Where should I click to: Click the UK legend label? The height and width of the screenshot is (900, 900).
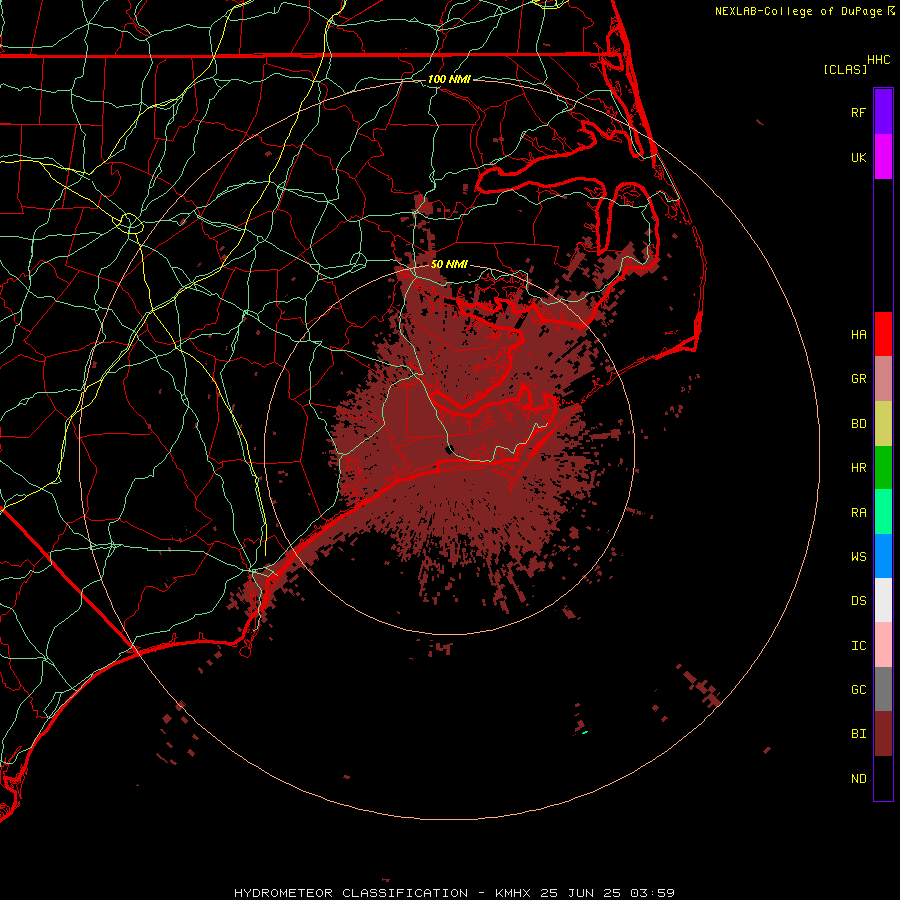[x=859, y=157]
